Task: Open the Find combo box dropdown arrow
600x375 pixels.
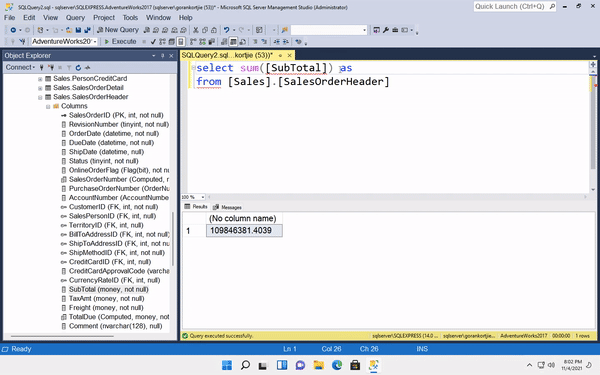Action: (364, 30)
